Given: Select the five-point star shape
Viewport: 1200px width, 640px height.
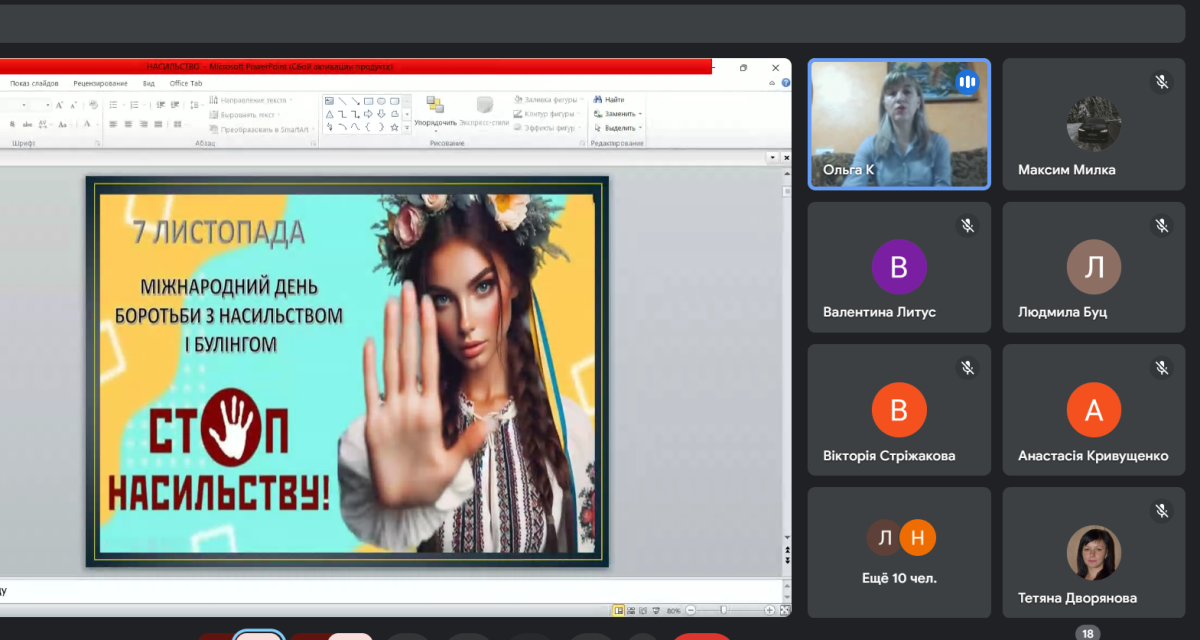Looking at the screenshot, I should pyautogui.click(x=394, y=127).
